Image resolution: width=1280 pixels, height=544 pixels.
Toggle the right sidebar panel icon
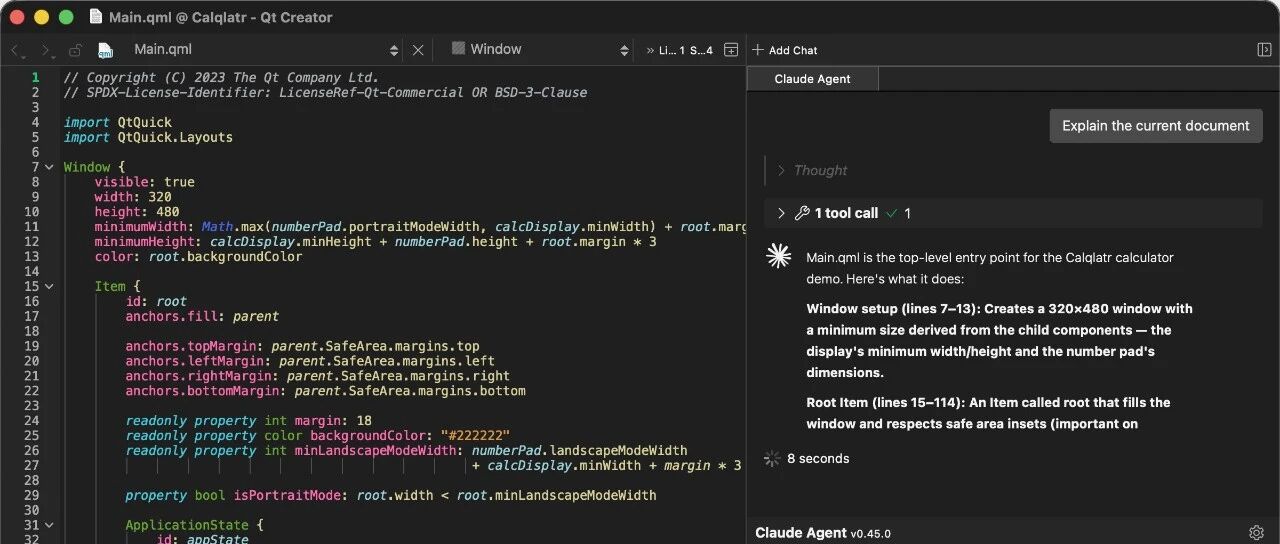tap(1264, 50)
